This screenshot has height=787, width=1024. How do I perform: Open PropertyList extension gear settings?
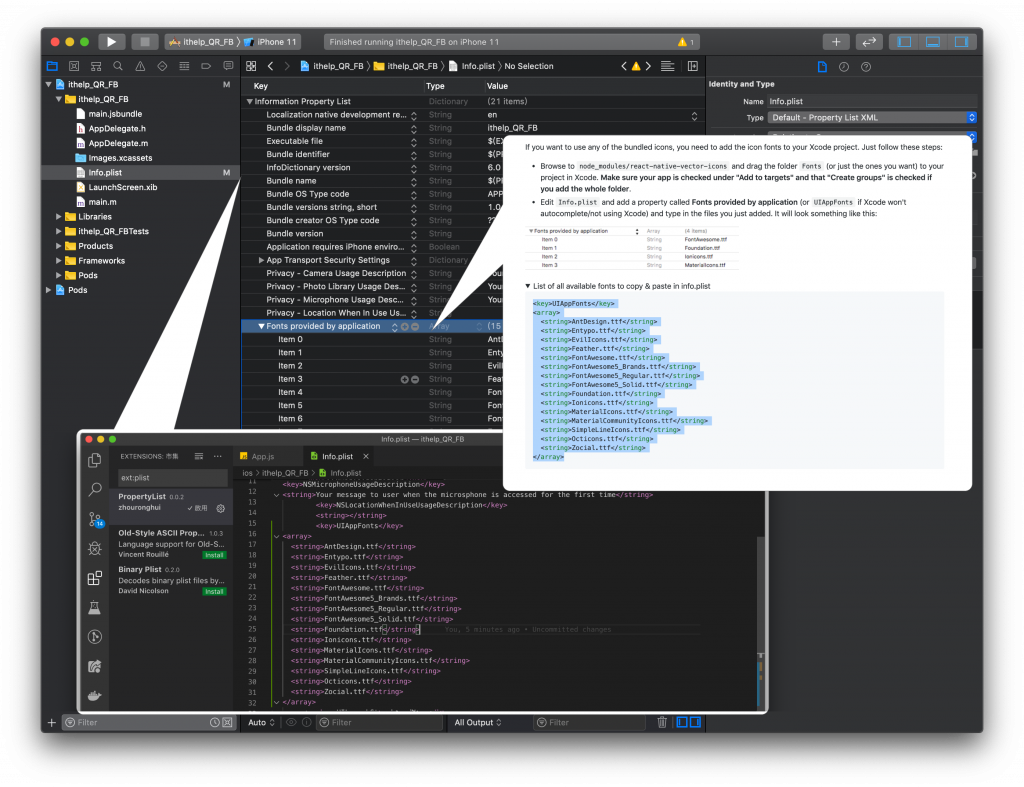click(221, 508)
